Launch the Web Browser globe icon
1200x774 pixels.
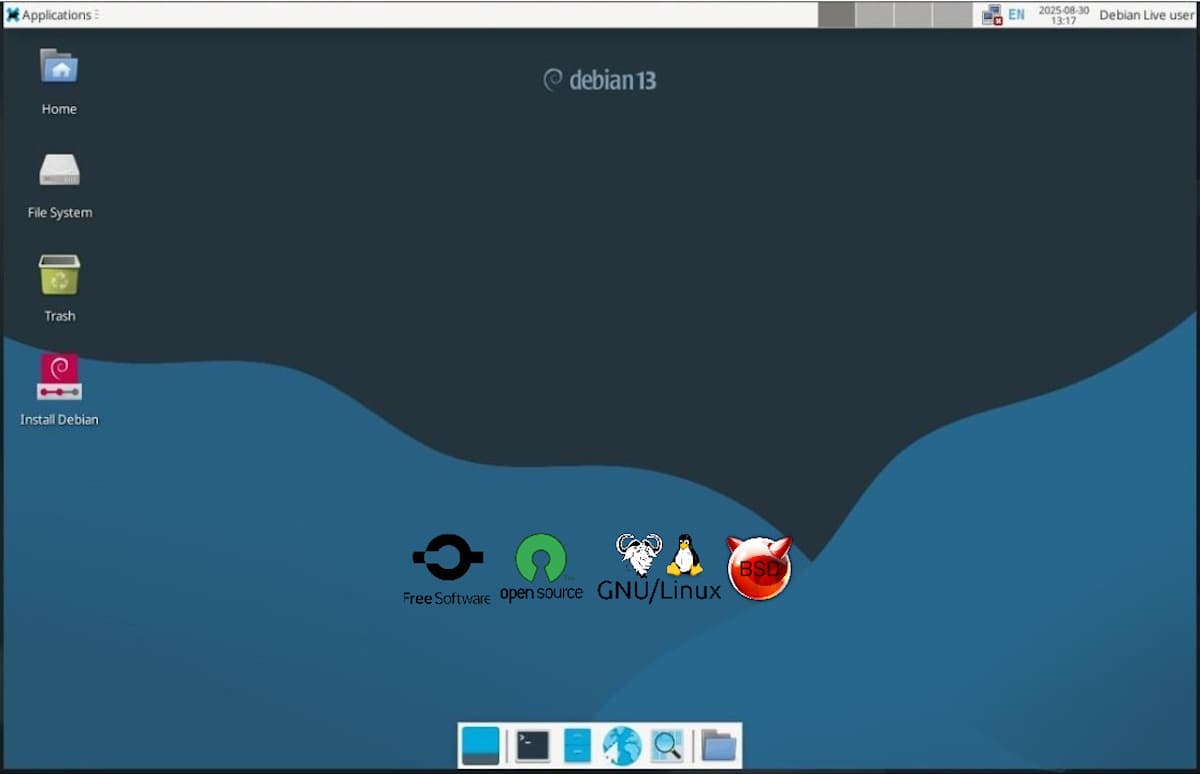click(621, 746)
